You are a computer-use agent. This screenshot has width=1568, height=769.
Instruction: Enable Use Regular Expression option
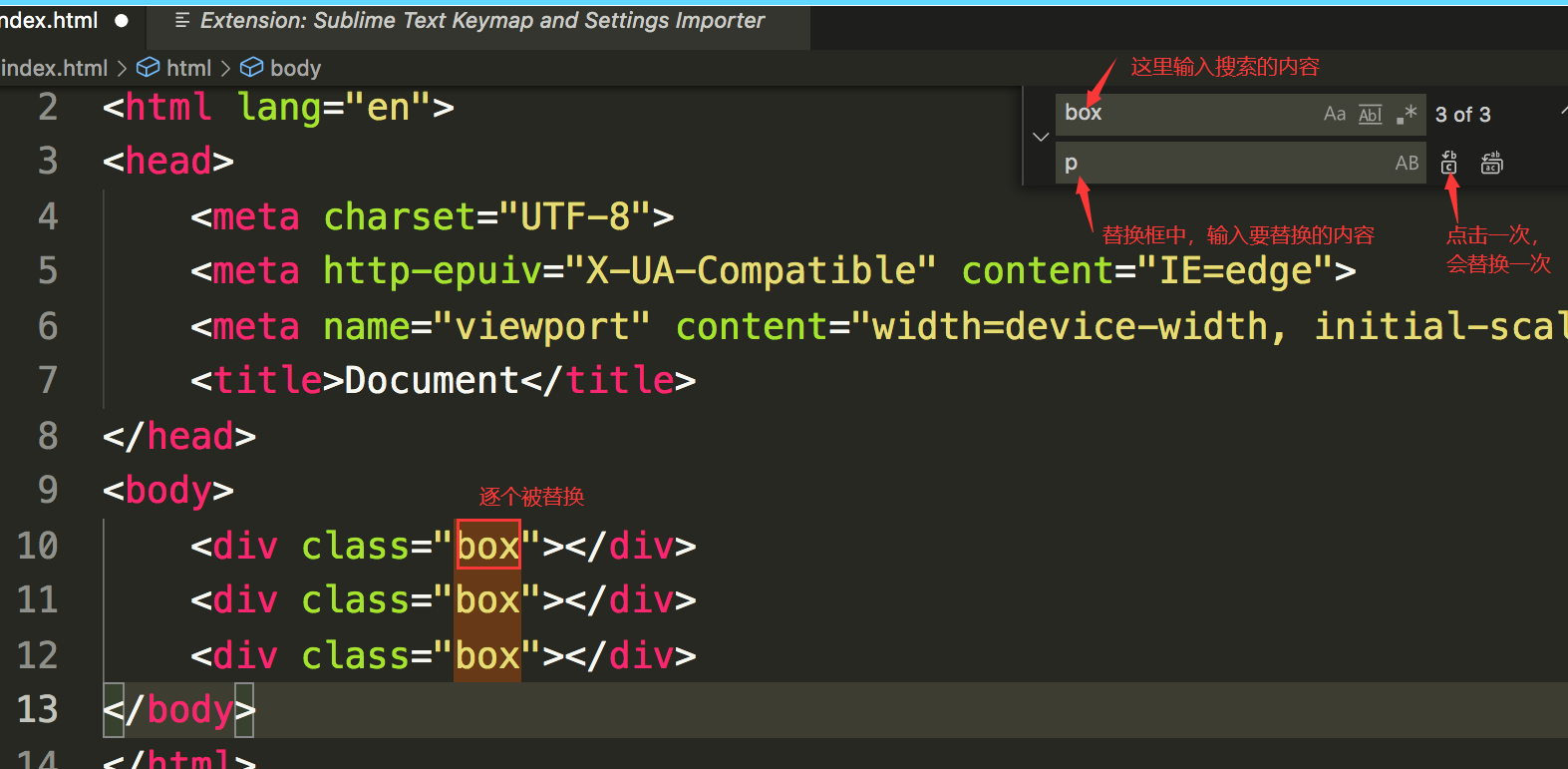1407,114
